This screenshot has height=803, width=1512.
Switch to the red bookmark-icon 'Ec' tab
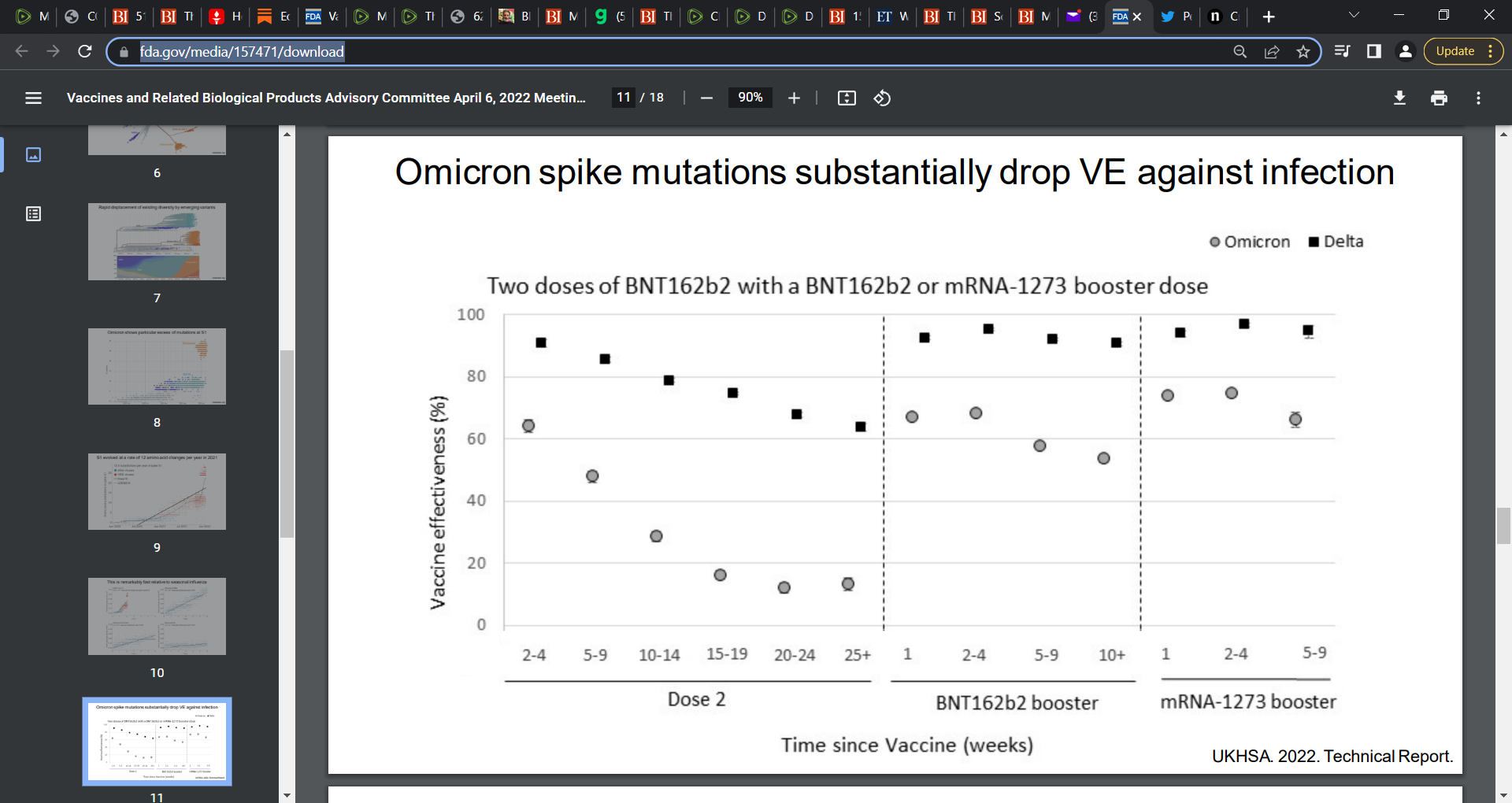(x=274, y=17)
